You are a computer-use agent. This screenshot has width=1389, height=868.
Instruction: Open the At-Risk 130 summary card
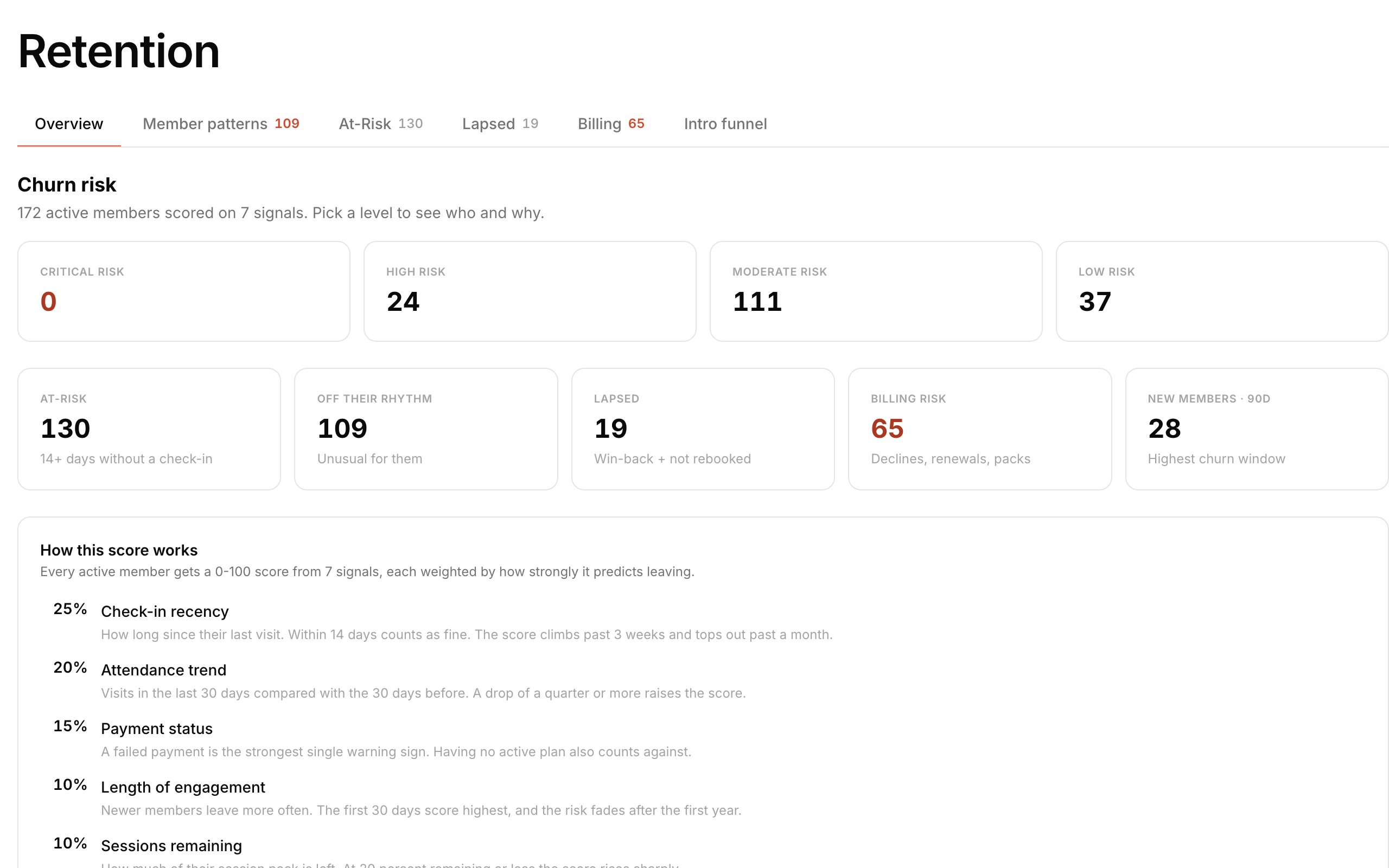point(149,429)
